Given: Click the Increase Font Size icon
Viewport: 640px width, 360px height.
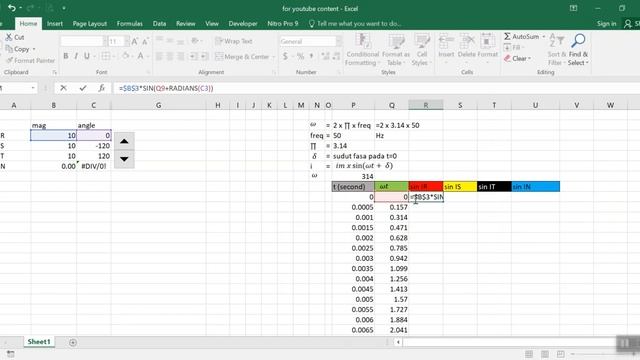Looking at the screenshot, I should [x=135, y=41].
